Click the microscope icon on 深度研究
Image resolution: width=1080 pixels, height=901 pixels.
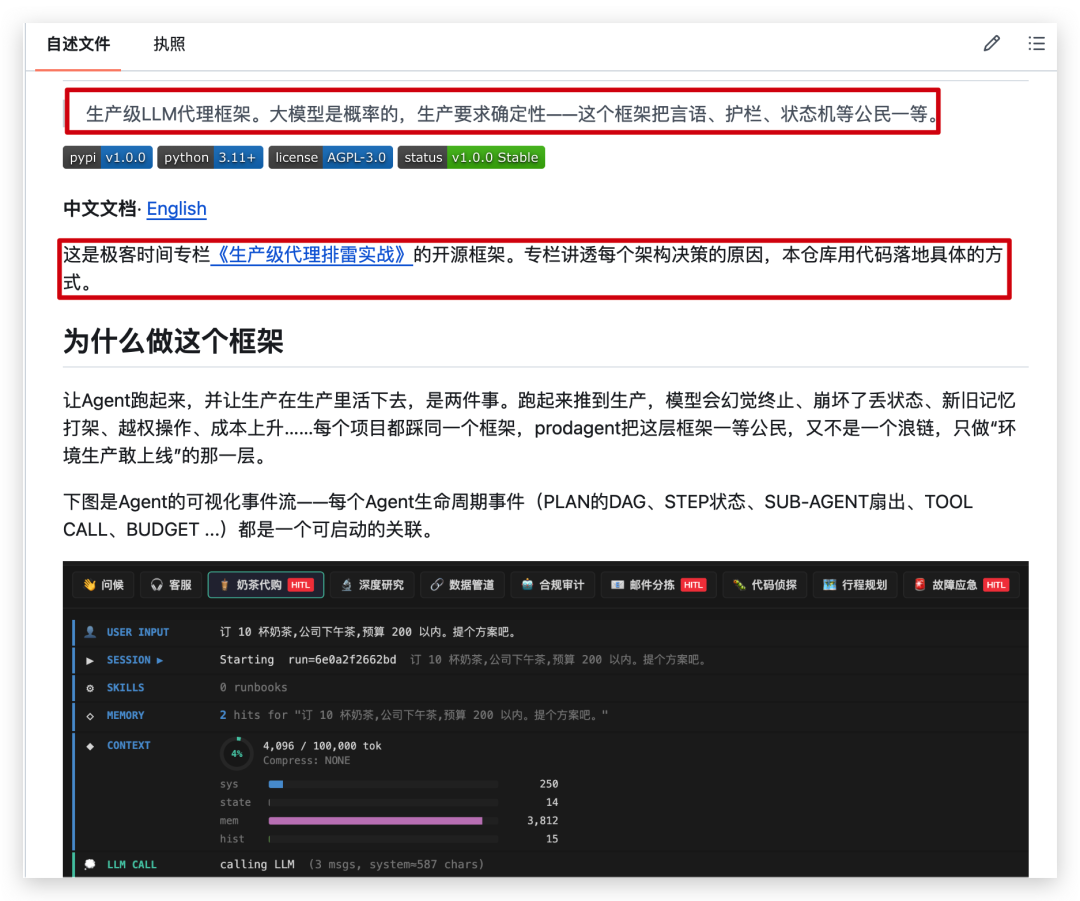coord(346,585)
